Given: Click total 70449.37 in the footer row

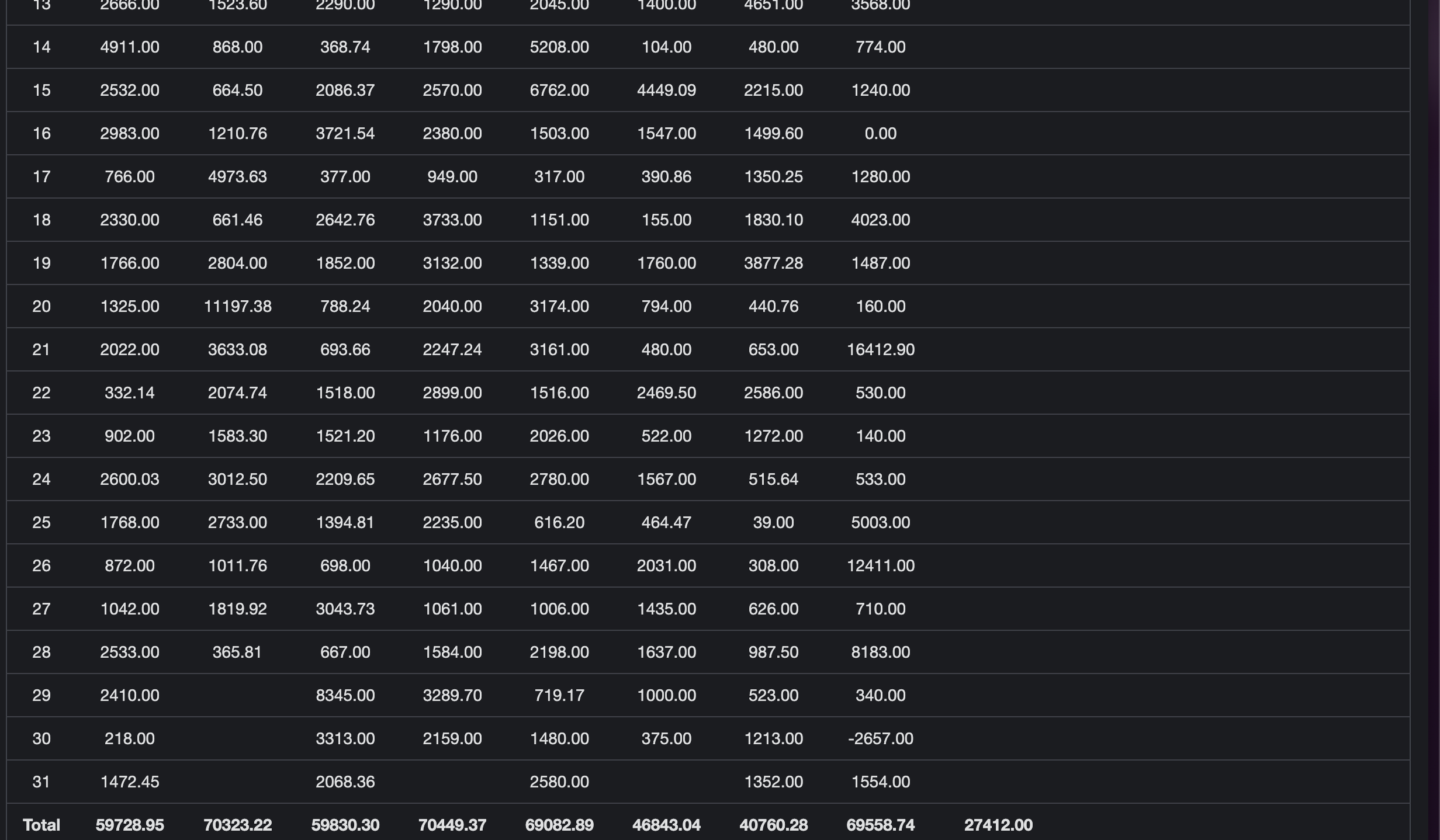Looking at the screenshot, I should pyautogui.click(x=452, y=825).
